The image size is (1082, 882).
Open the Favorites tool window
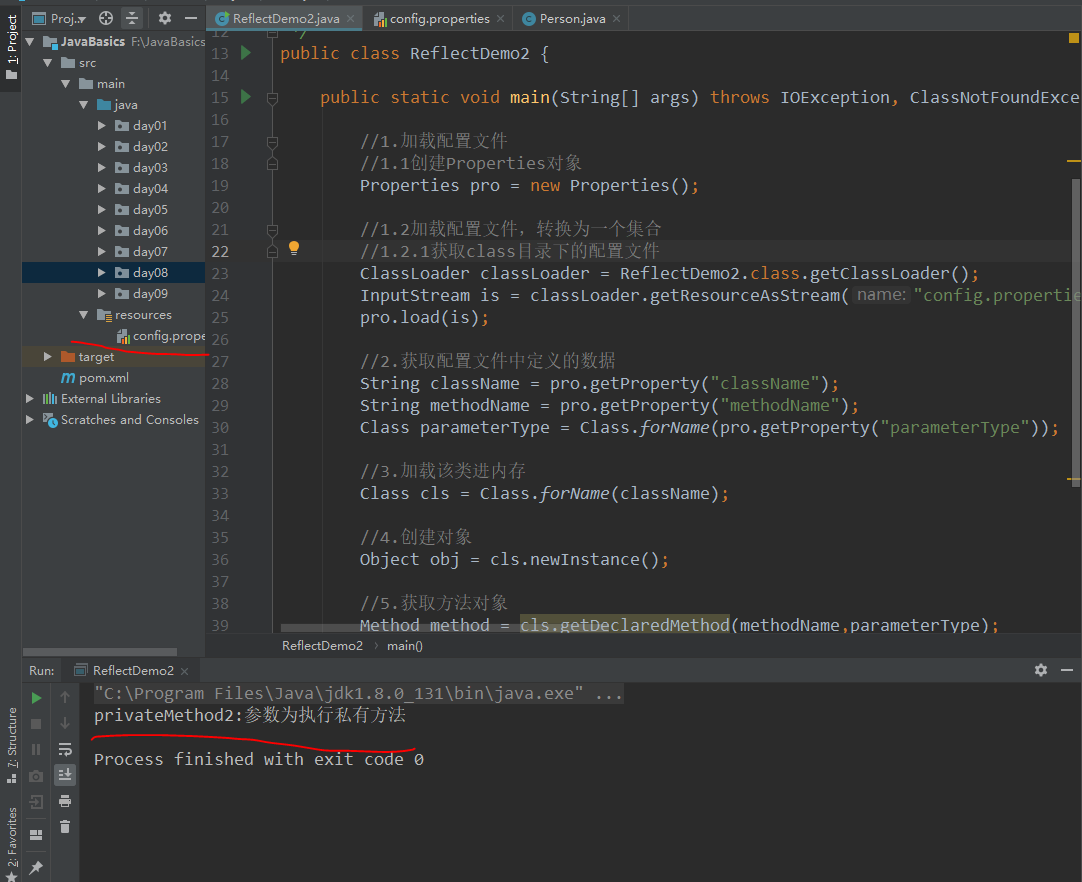[11, 838]
